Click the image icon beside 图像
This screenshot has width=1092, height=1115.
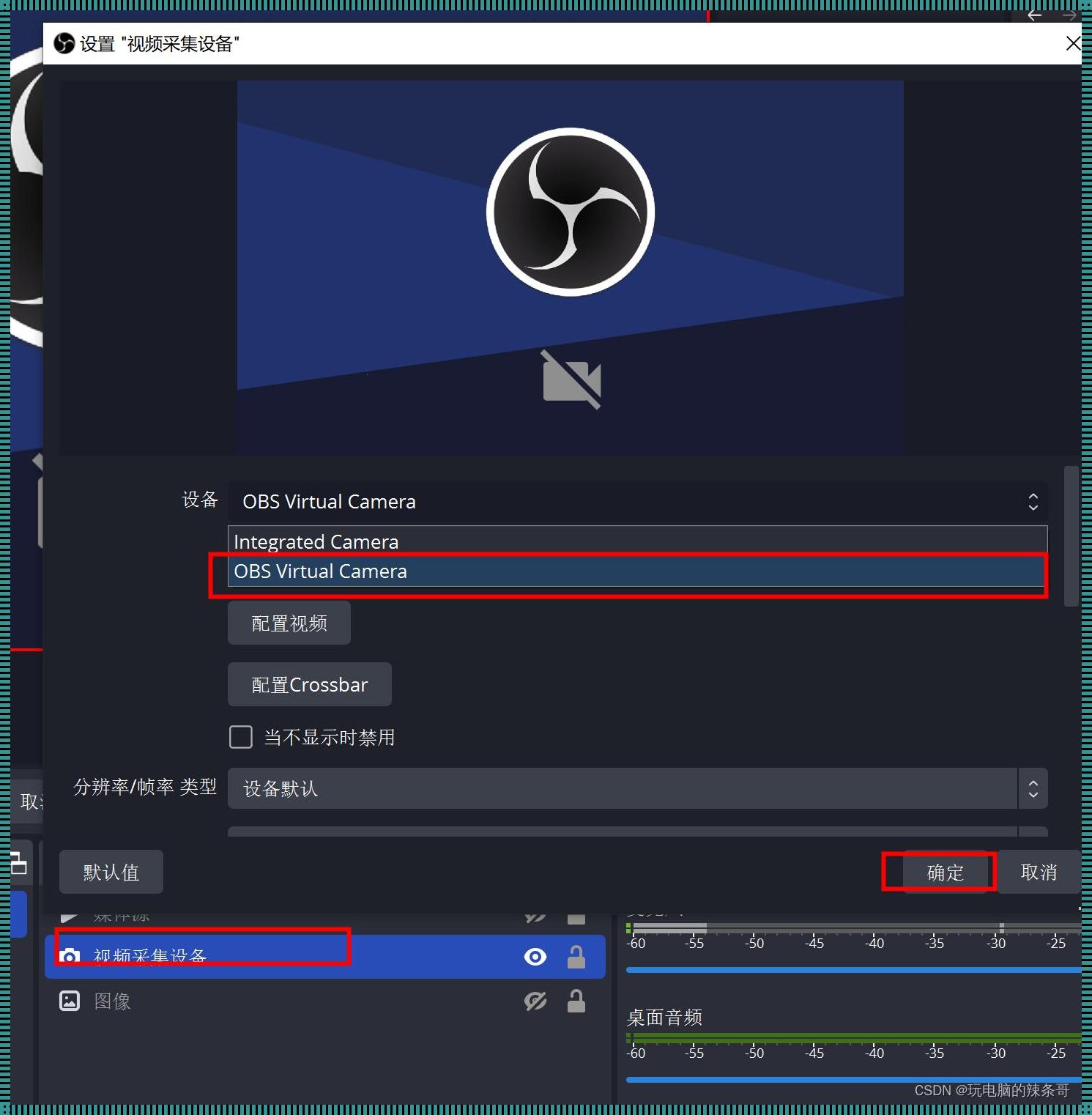[x=70, y=1001]
